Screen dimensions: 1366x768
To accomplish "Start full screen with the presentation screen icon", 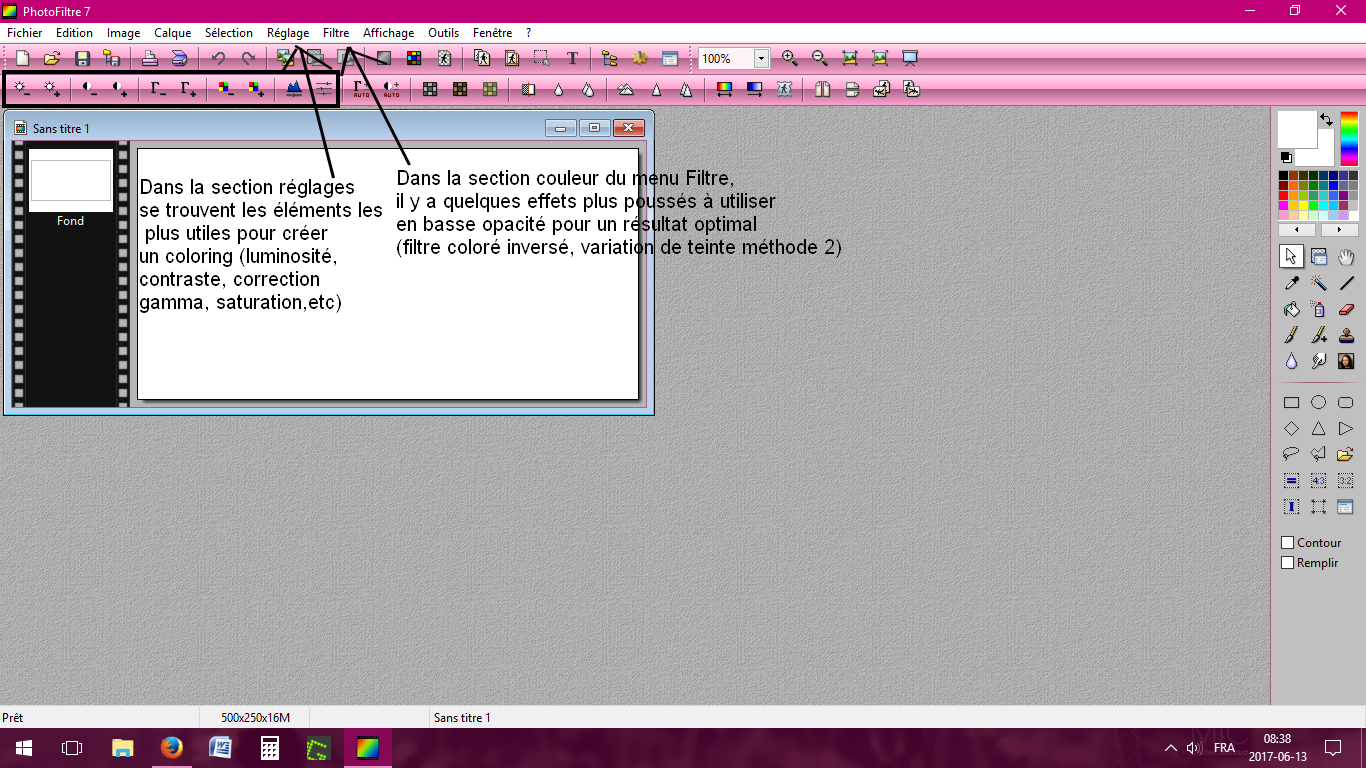I will click(910, 59).
